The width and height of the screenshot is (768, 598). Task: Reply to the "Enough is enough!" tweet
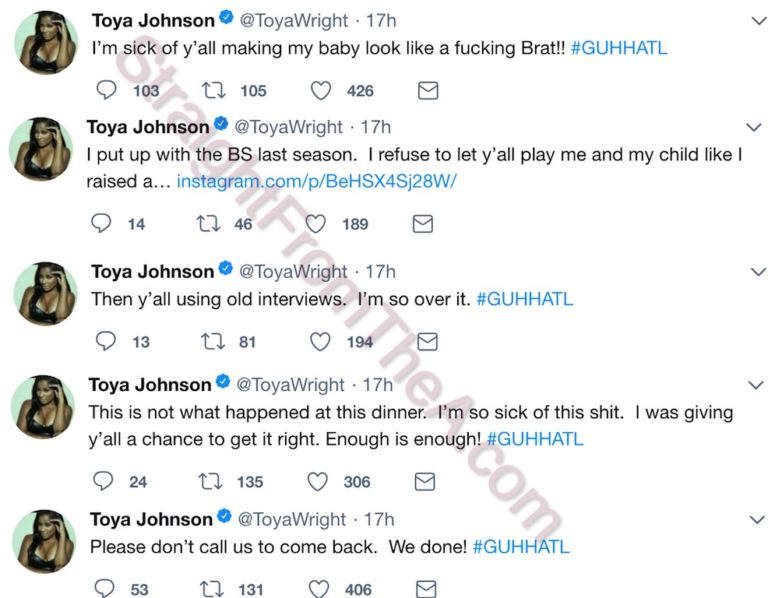[x=104, y=481]
